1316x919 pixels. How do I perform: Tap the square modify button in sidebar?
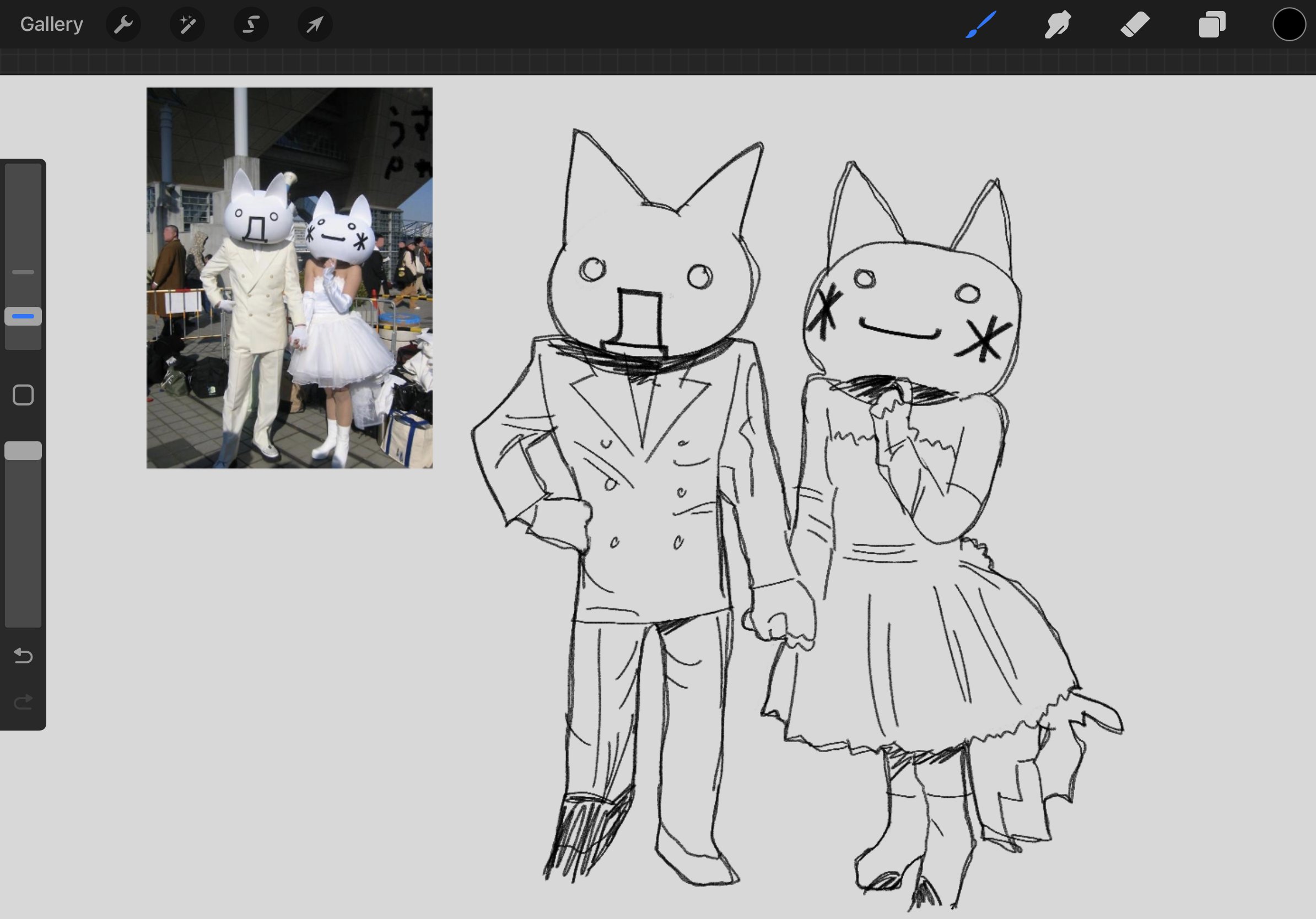23,394
